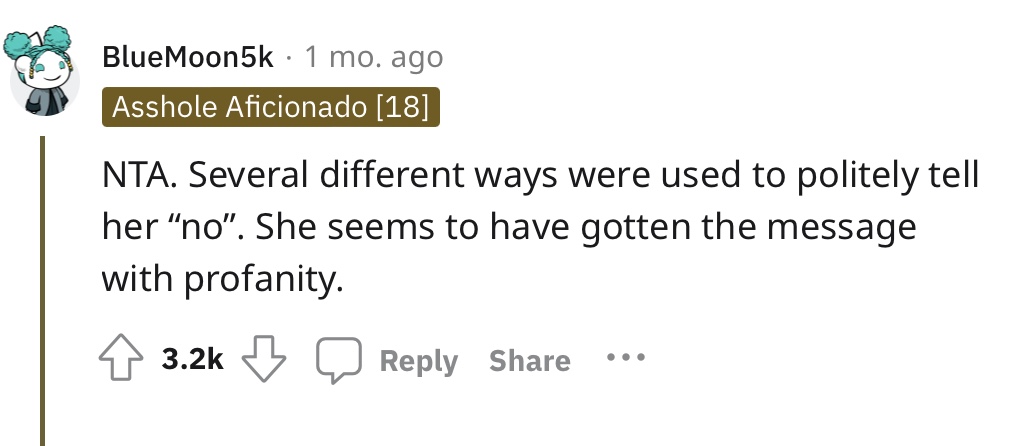Open the three-dot more options menu
Screen dimensions: 1034x446
click(x=626, y=358)
